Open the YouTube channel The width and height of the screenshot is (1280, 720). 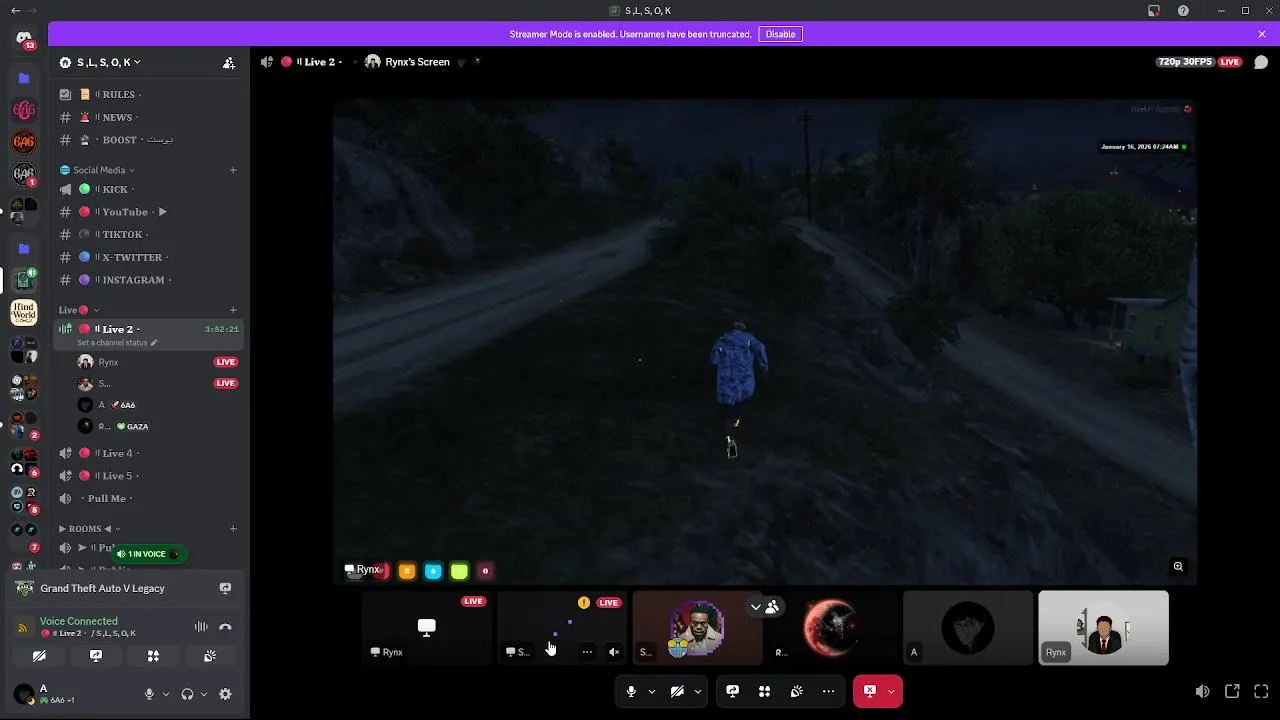pyautogui.click(x=150, y=212)
